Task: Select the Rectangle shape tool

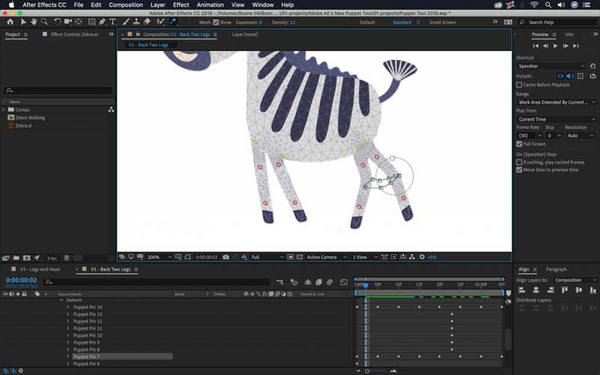Action: (x=92, y=22)
